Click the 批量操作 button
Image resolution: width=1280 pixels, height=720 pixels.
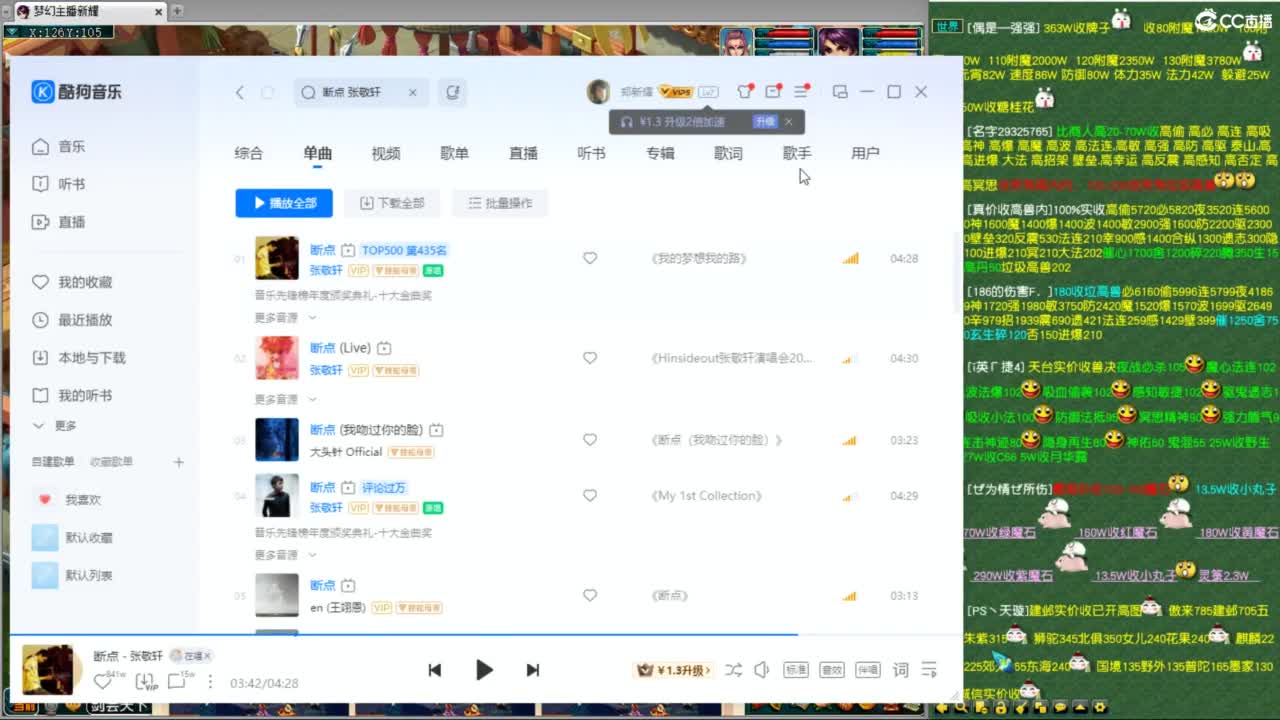[x=500, y=203]
